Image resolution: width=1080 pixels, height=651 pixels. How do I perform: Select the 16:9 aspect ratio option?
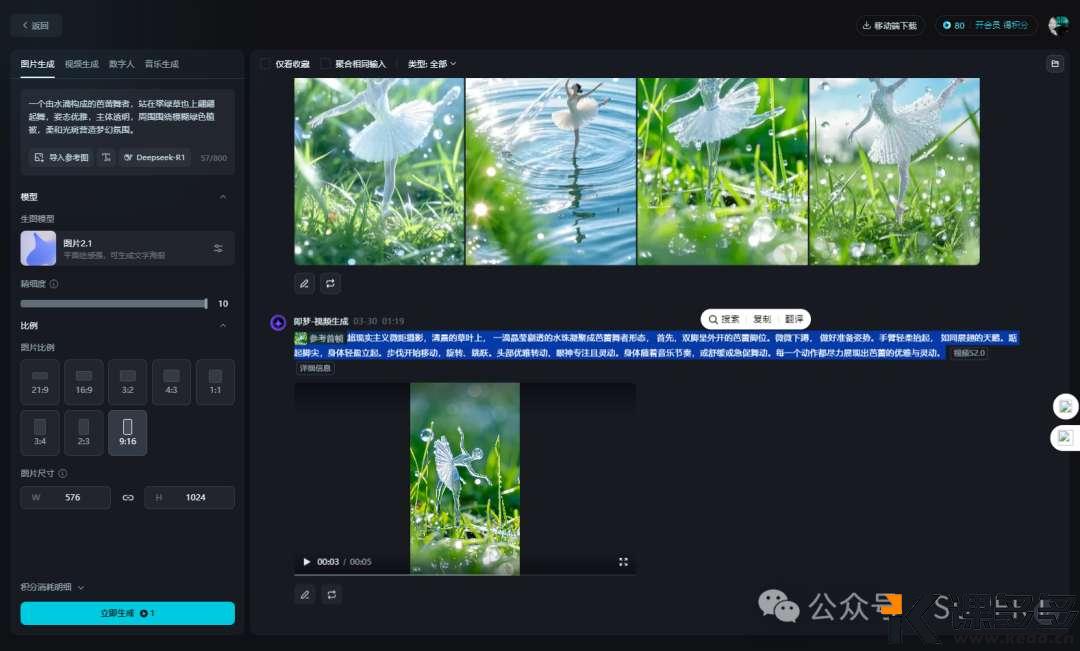(84, 382)
